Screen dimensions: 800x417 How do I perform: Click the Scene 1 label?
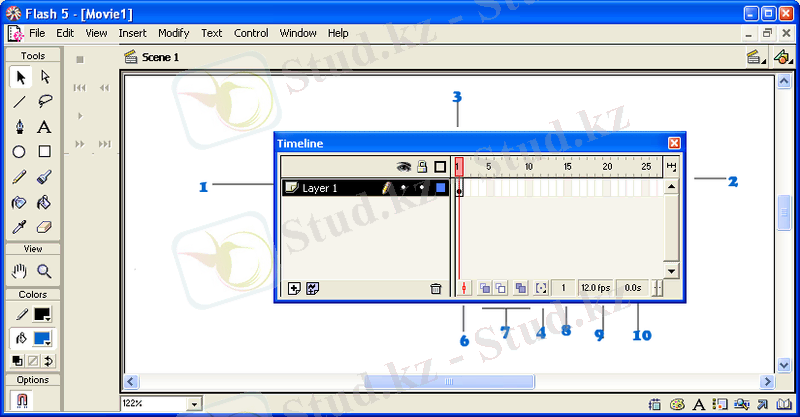[x=160, y=57]
